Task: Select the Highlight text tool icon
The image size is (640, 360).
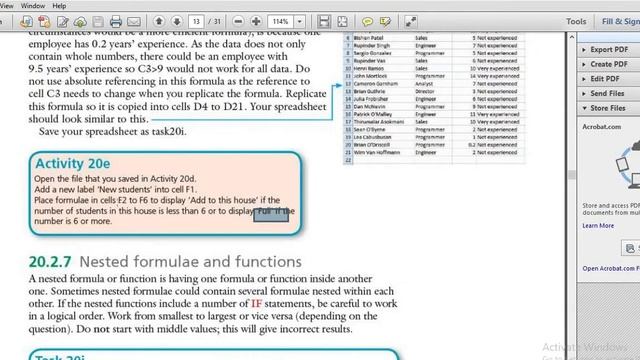Action: 385,21
